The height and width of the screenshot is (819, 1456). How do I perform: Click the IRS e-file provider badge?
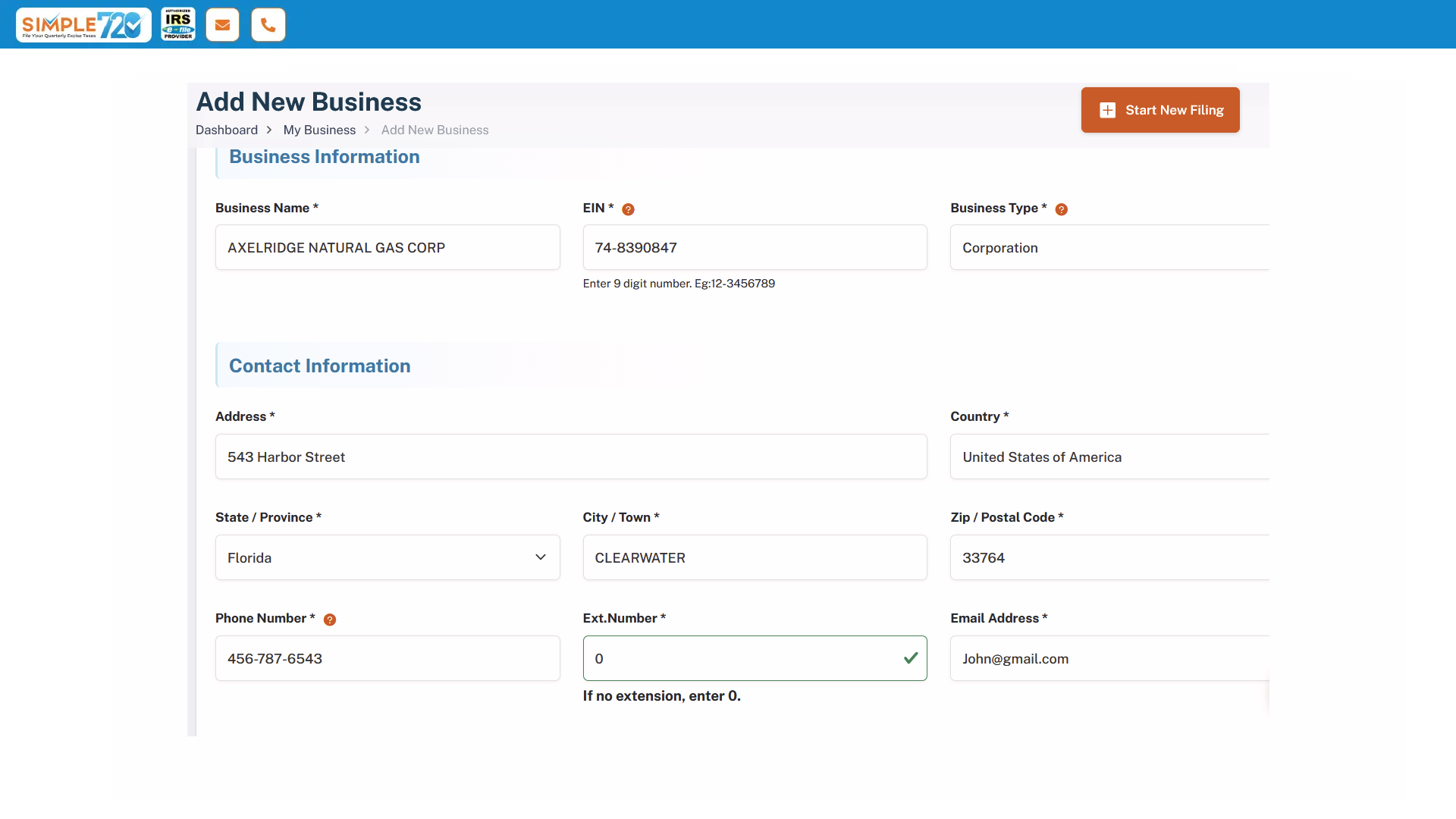click(x=178, y=24)
